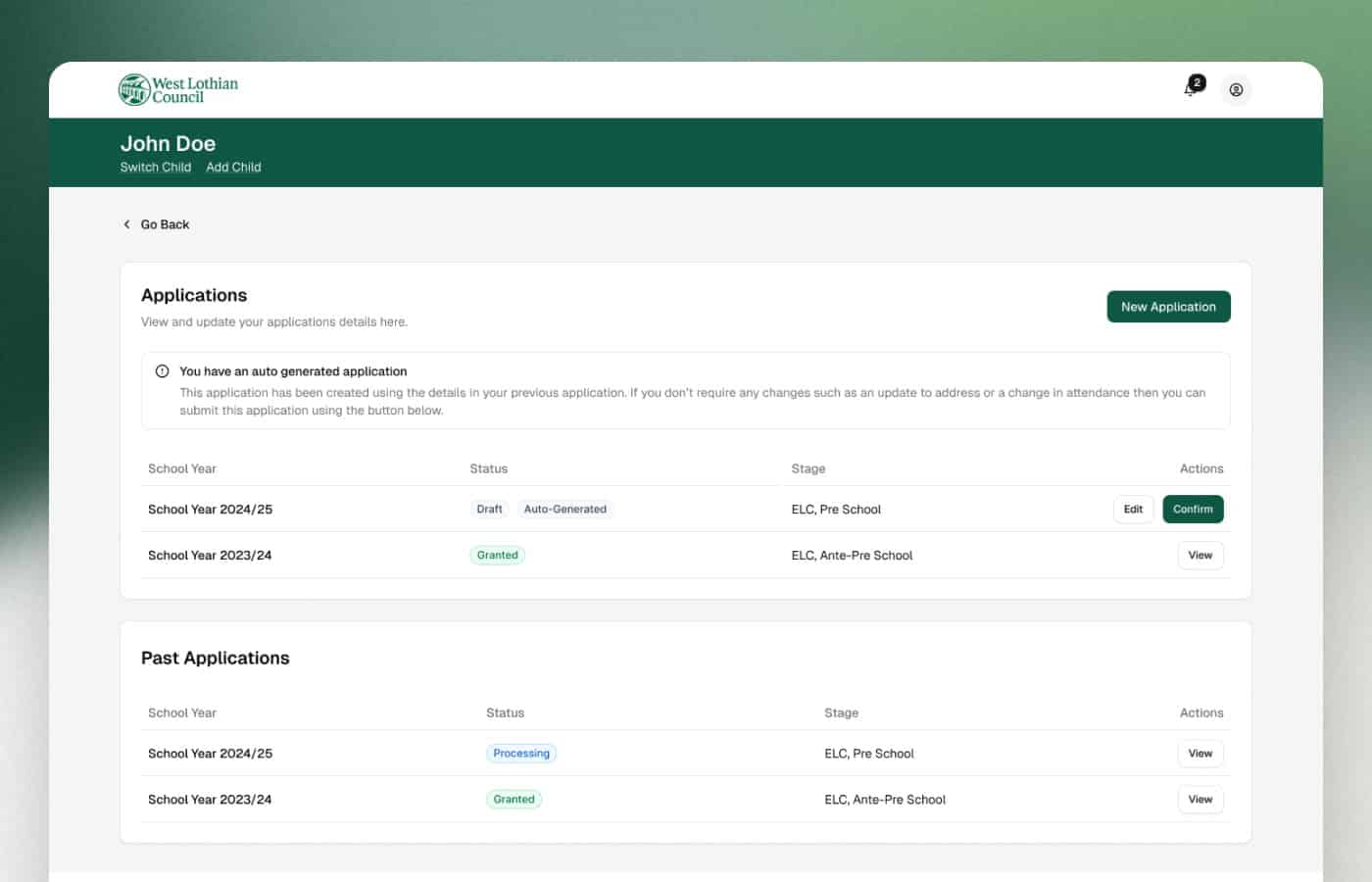Click the info icon in the auto-generated notice
This screenshot has width=1372, height=882.
tap(163, 371)
